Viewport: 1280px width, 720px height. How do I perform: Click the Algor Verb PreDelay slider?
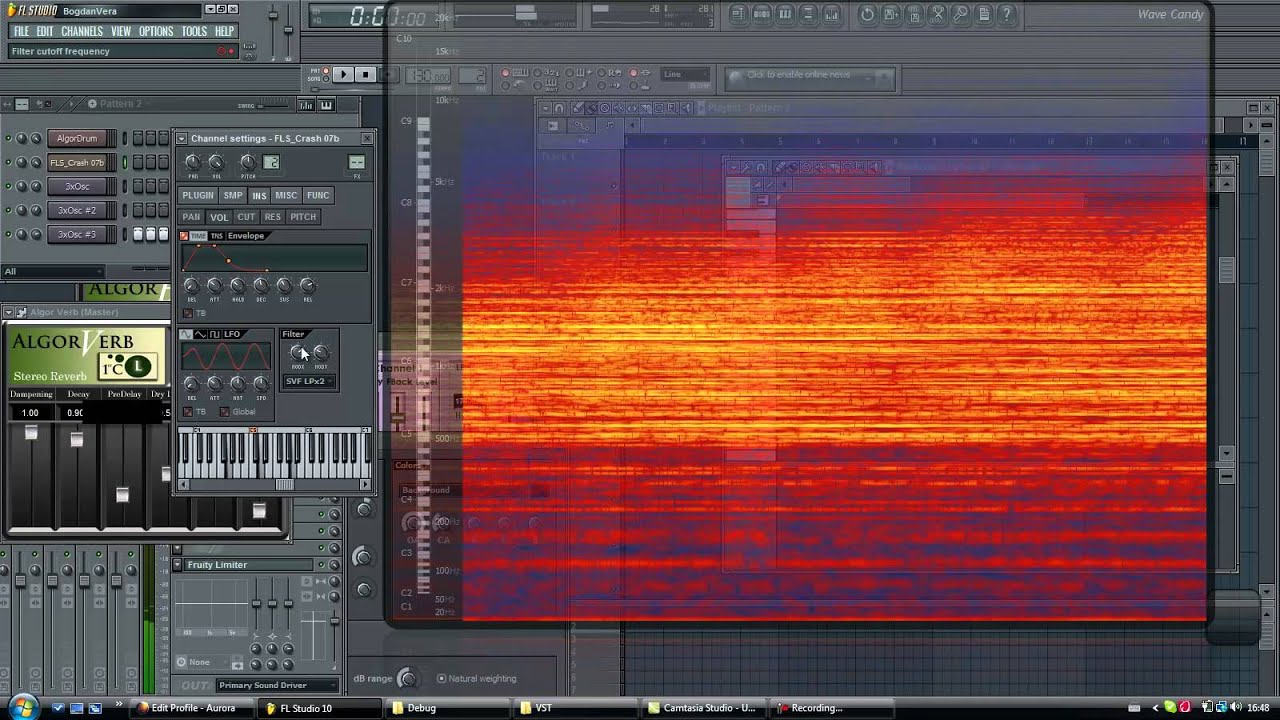(x=122, y=495)
